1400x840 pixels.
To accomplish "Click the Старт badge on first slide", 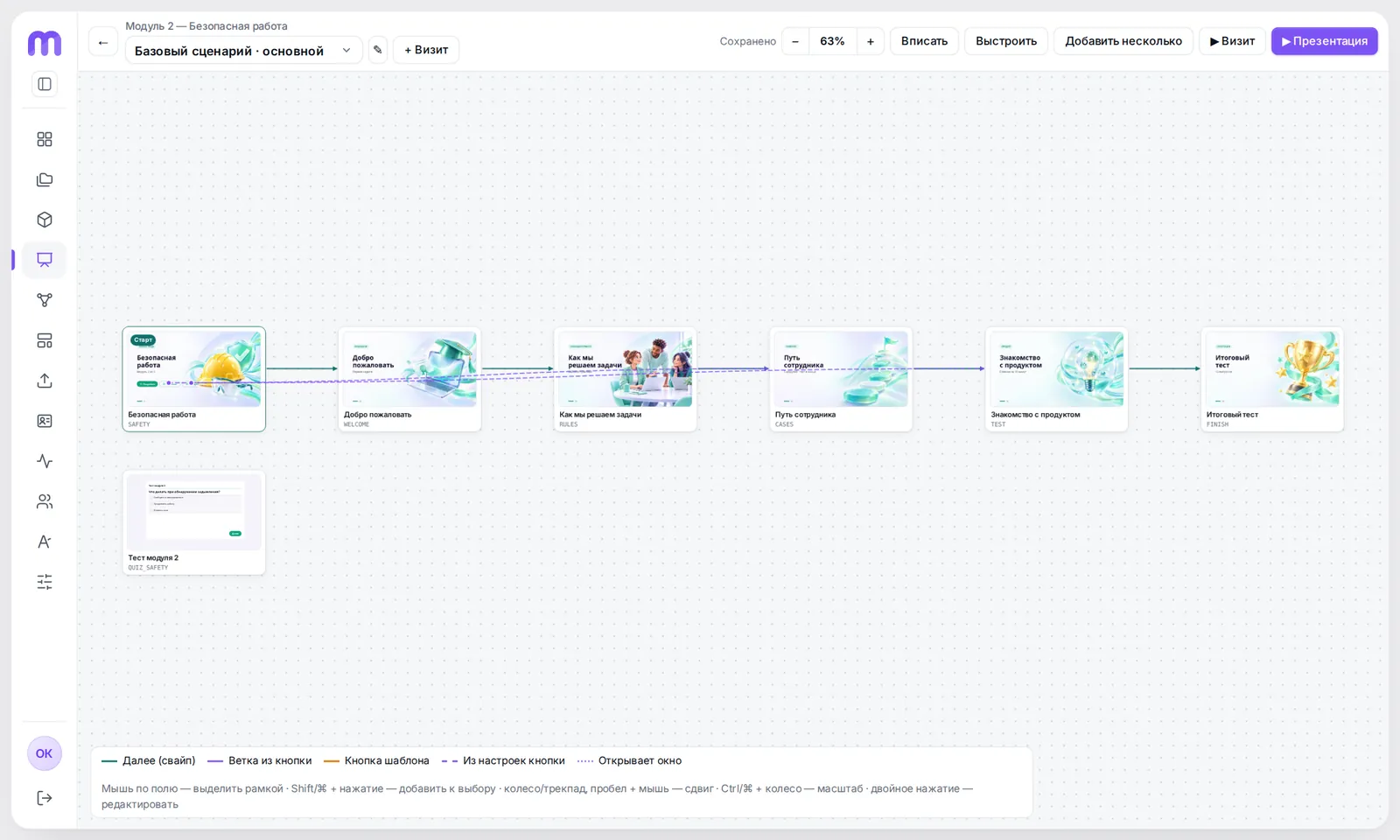I will 143,339.
